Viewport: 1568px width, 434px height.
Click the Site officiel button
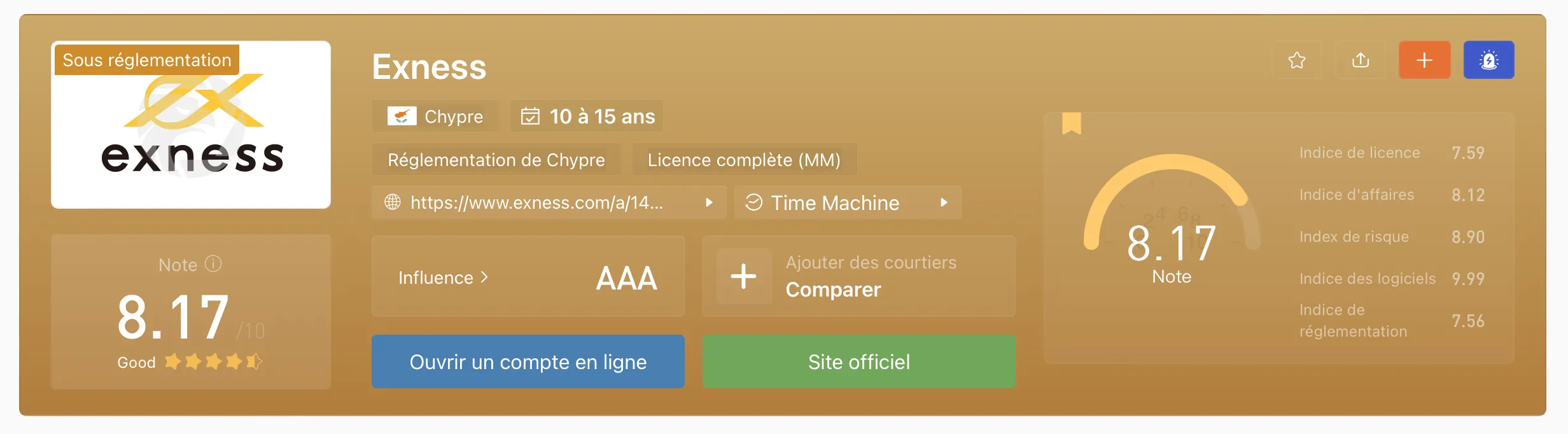[x=859, y=361]
